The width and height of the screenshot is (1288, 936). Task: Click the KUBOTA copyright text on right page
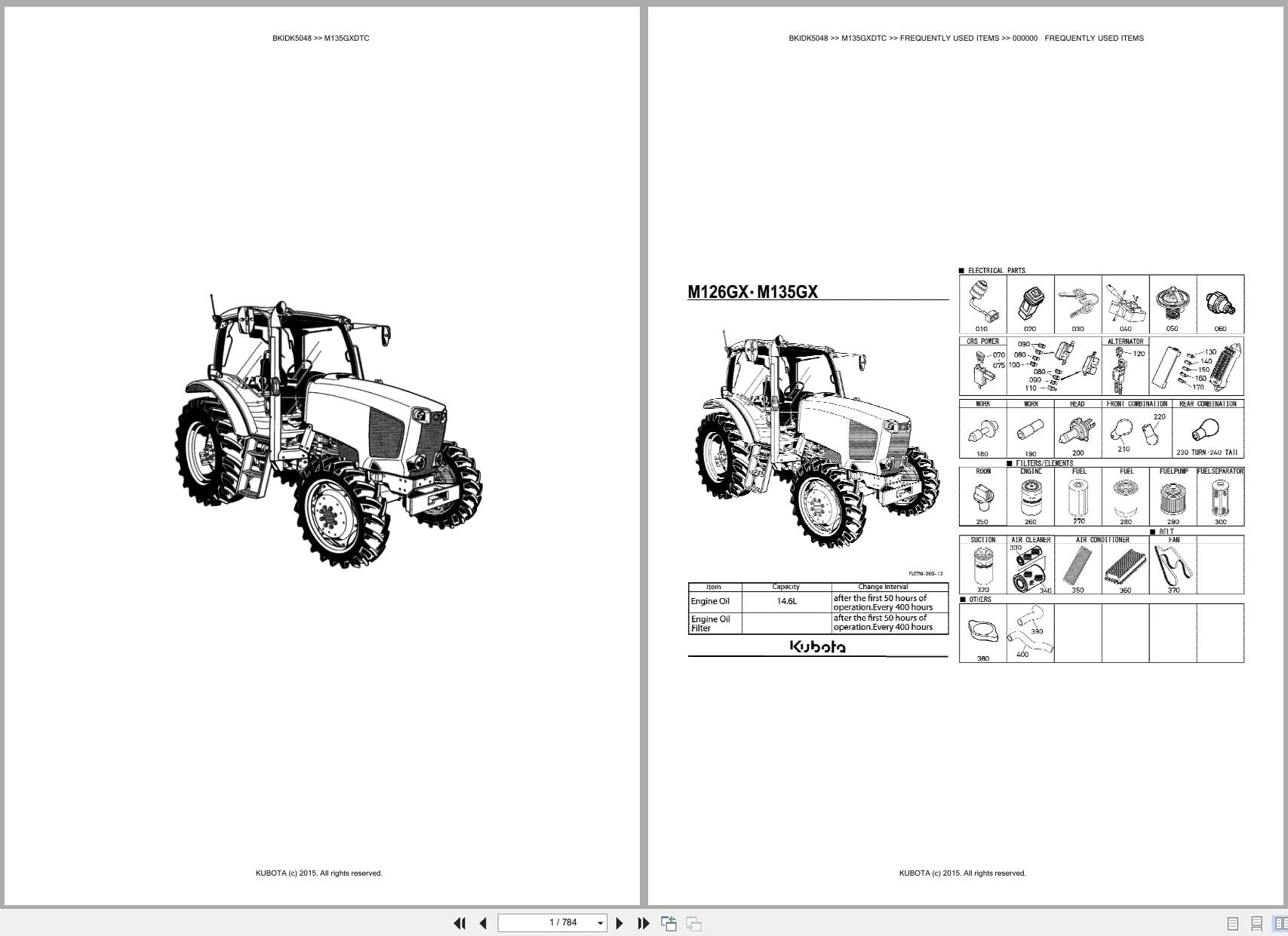pos(963,873)
